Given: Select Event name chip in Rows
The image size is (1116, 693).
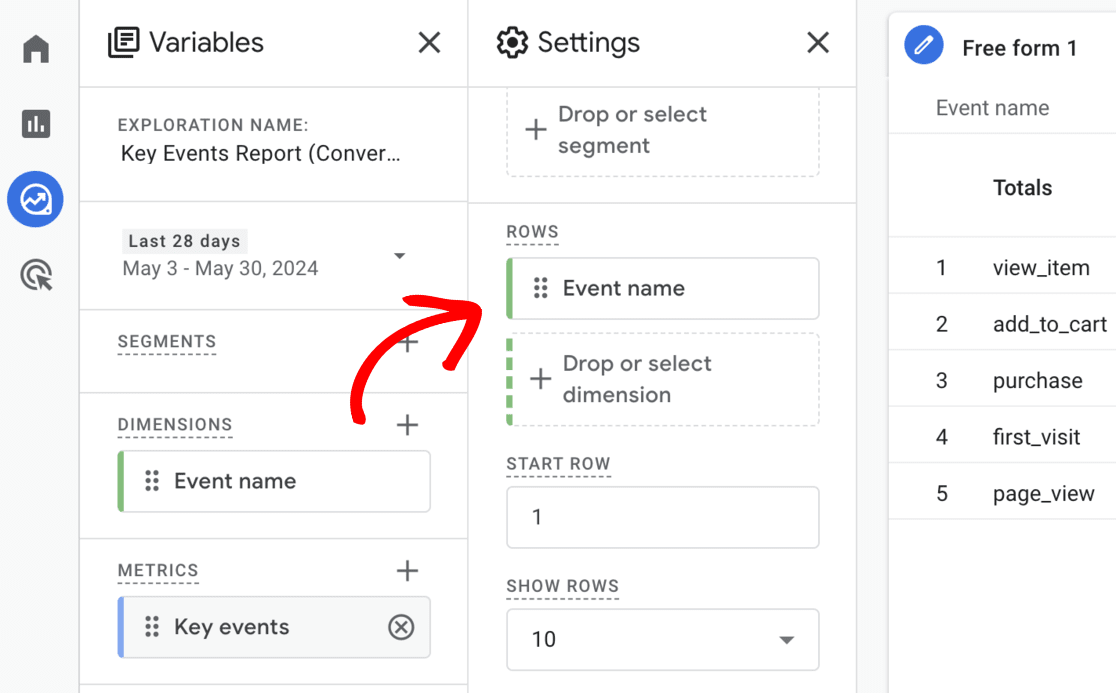Looking at the screenshot, I should tap(662, 289).
